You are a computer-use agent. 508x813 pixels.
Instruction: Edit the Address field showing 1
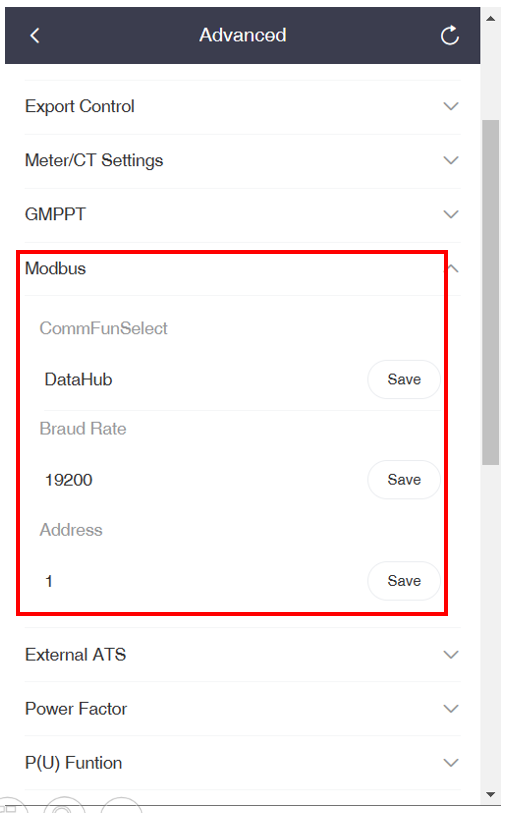202,581
